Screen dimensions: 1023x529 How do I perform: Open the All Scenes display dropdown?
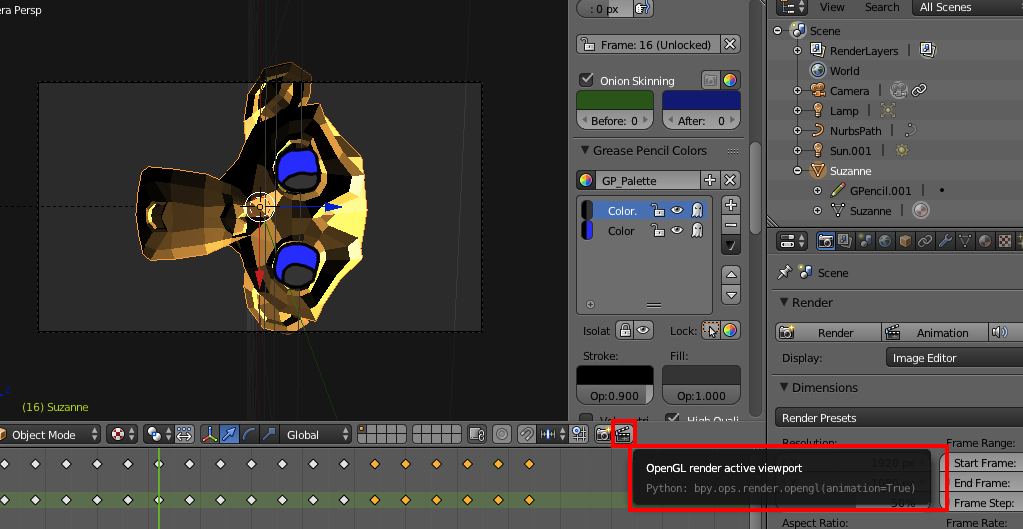[968, 7]
